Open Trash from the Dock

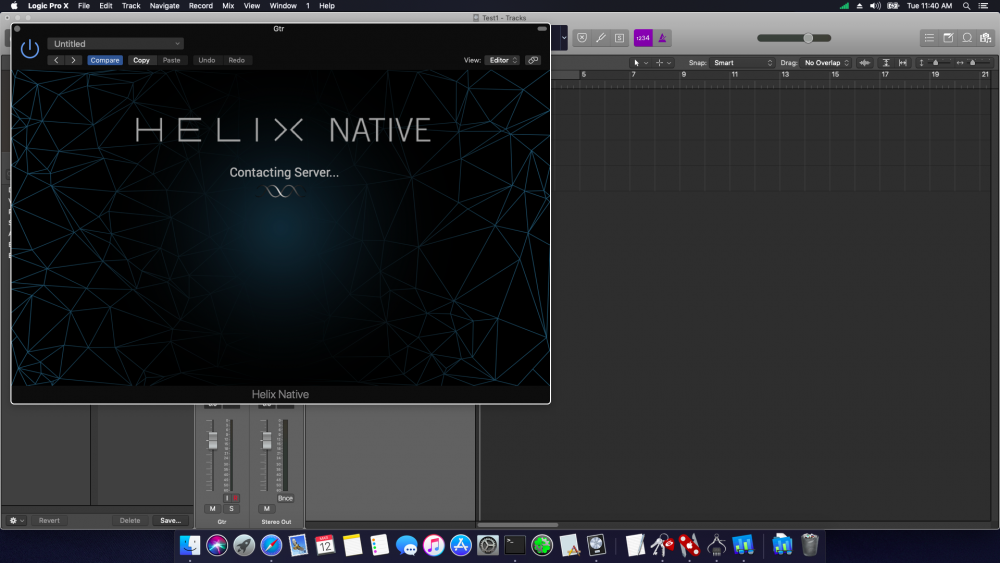pos(809,545)
